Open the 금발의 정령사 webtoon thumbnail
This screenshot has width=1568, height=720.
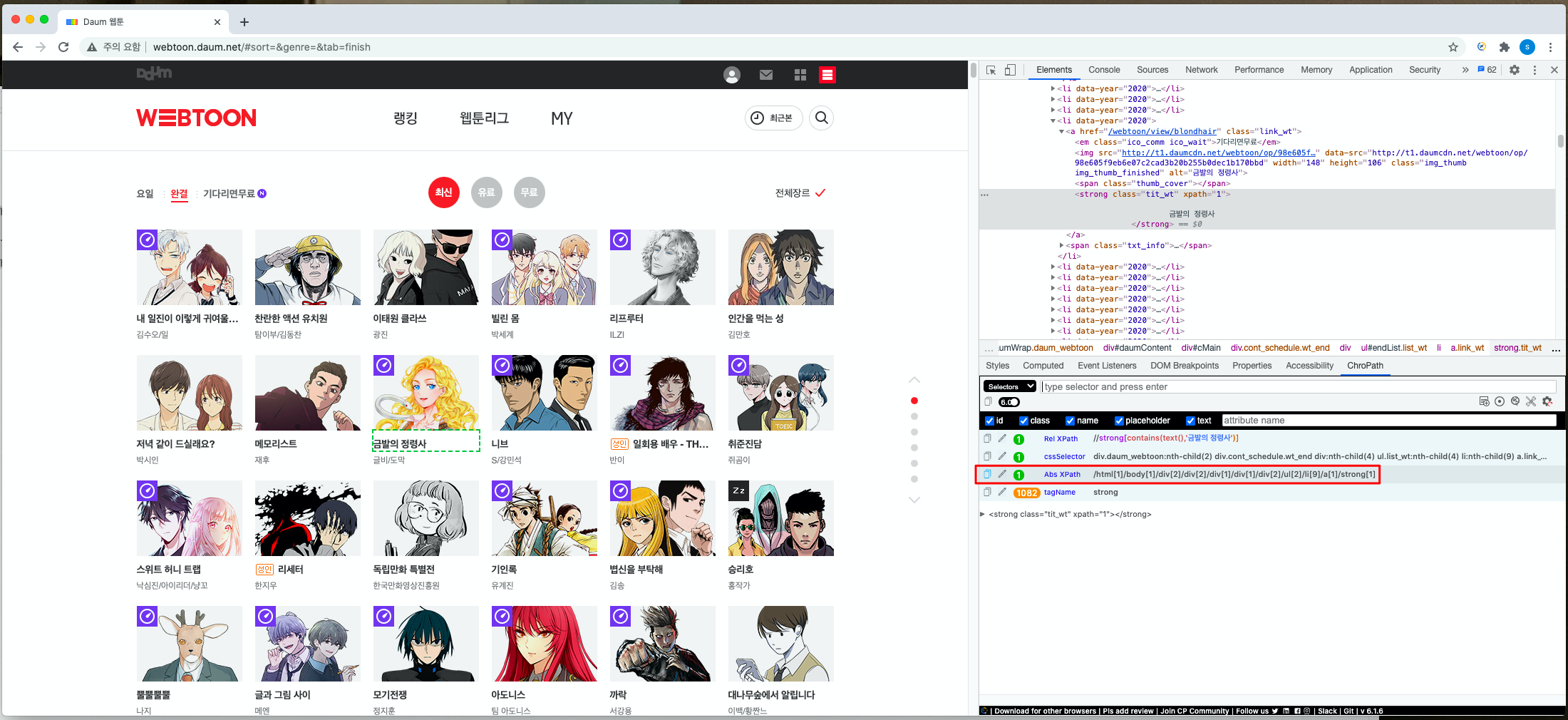click(426, 393)
